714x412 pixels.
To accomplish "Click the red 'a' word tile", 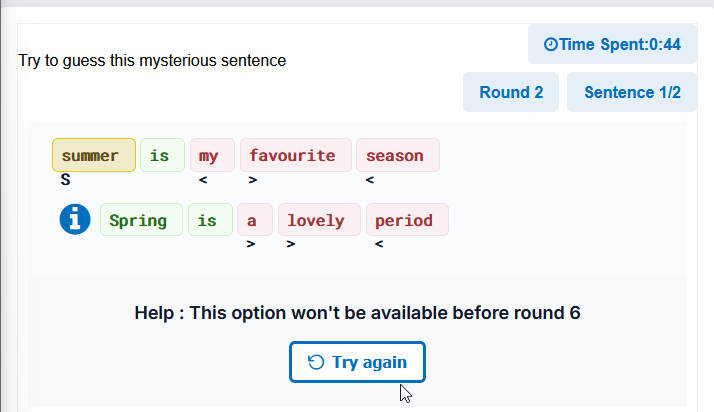I will [x=255, y=220].
